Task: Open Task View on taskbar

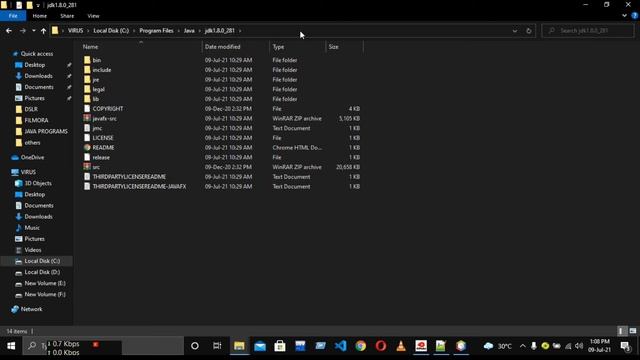Action: (x=217, y=346)
